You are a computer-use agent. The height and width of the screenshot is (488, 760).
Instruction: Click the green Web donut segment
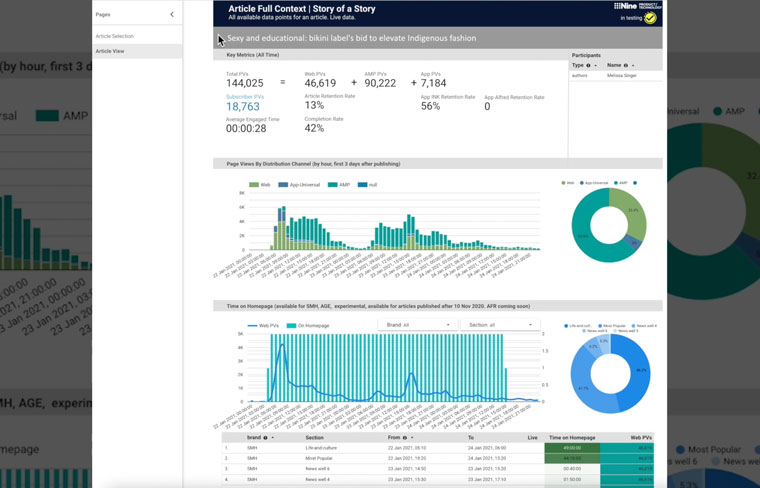point(635,212)
